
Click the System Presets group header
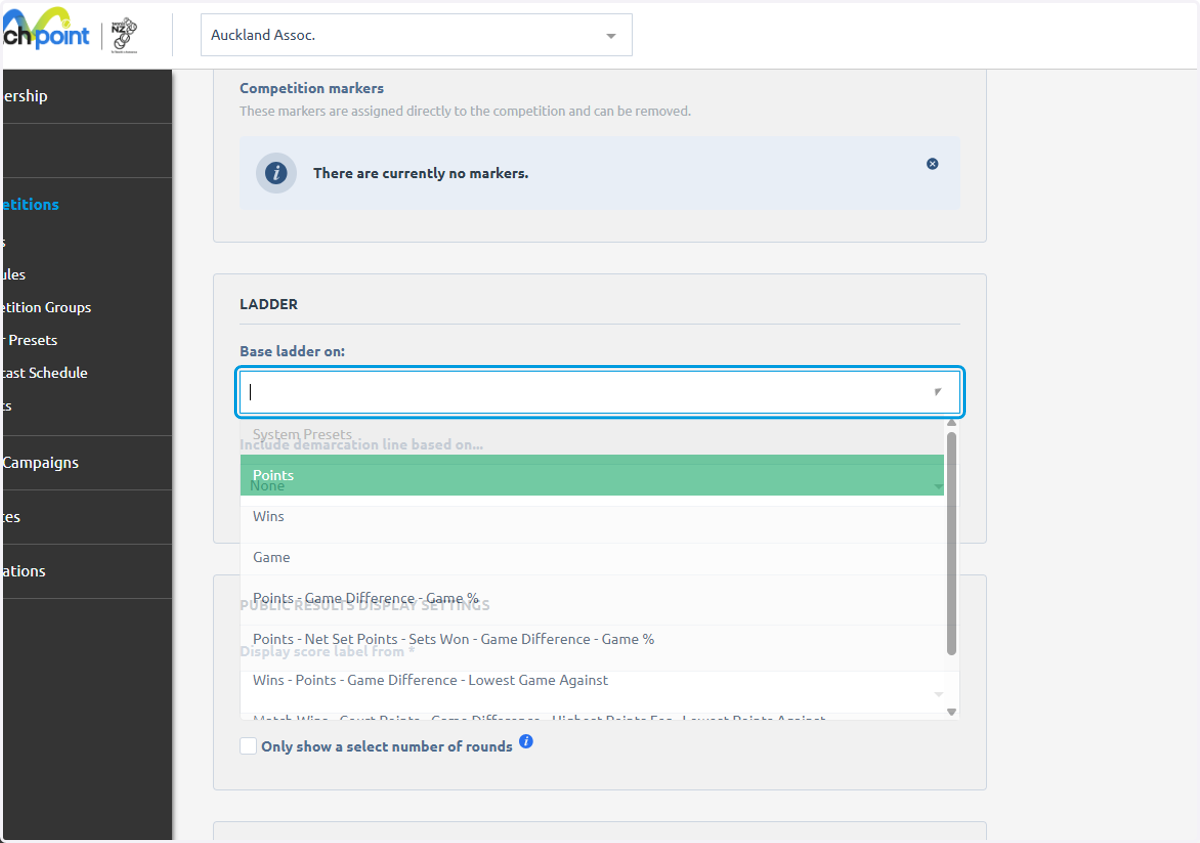click(x=302, y=434)
